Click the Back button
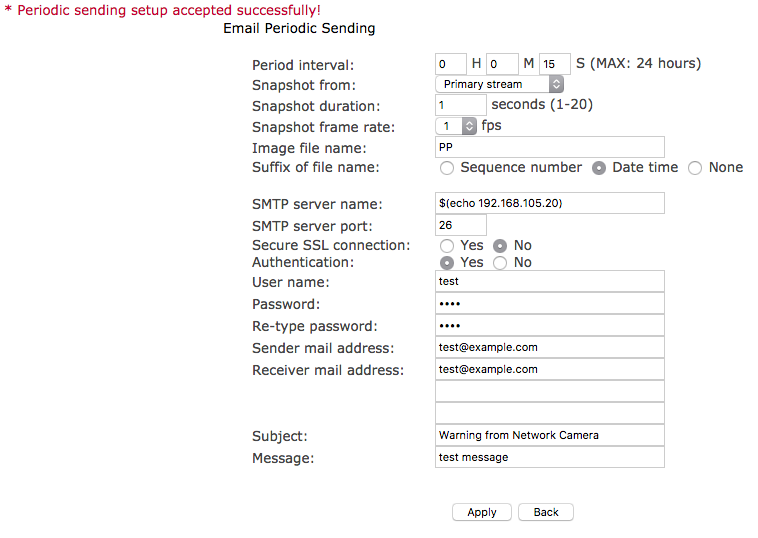 click(x=546, y=512)
